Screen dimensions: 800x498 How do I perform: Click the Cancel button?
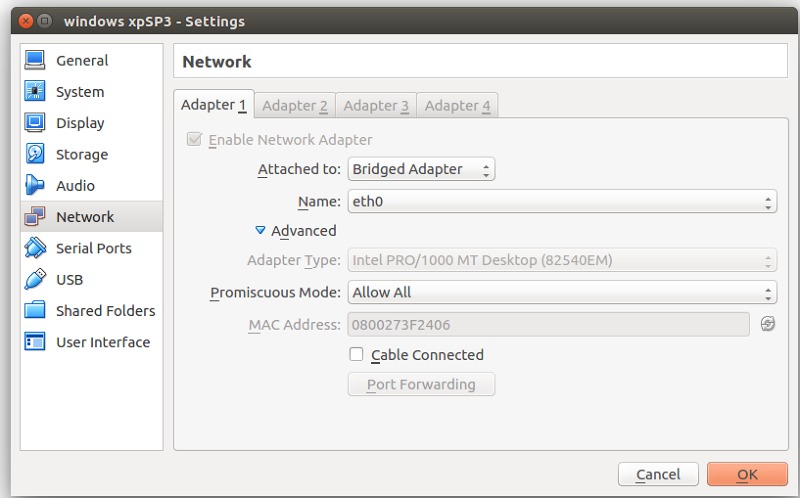(657, 475)
